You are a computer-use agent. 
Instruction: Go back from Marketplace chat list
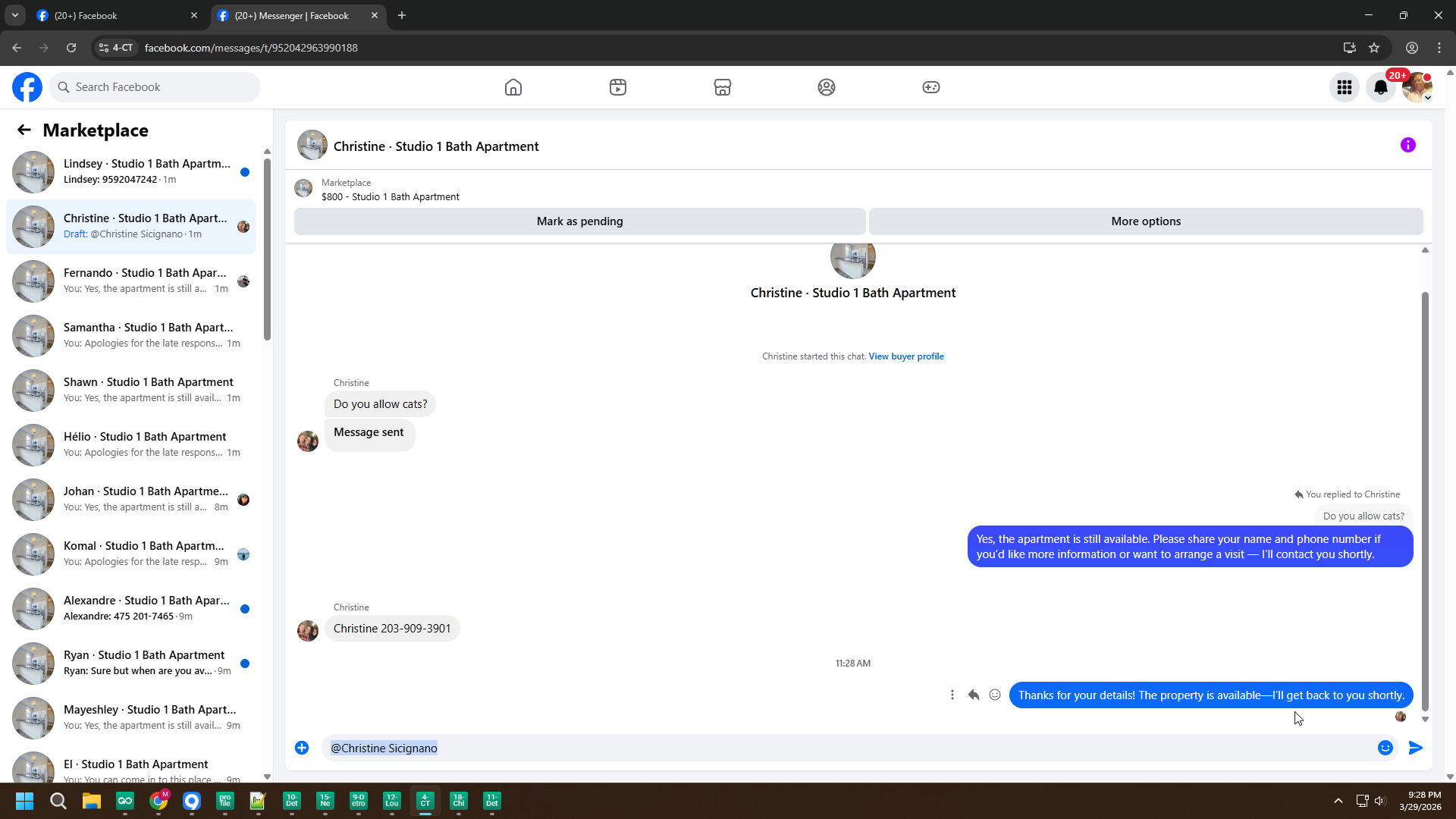click(24, 130)
